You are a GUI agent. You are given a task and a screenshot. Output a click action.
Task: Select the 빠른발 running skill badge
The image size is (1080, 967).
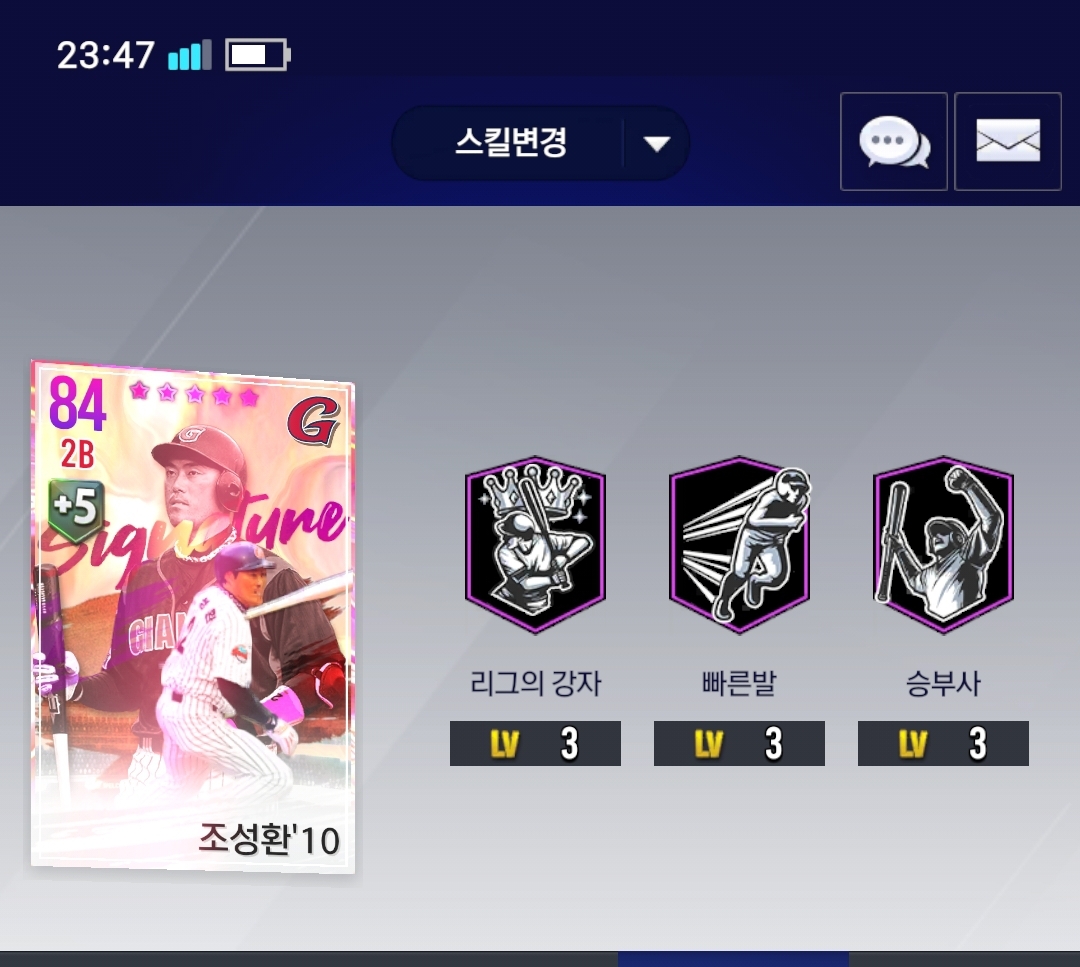tap(739, 544)
